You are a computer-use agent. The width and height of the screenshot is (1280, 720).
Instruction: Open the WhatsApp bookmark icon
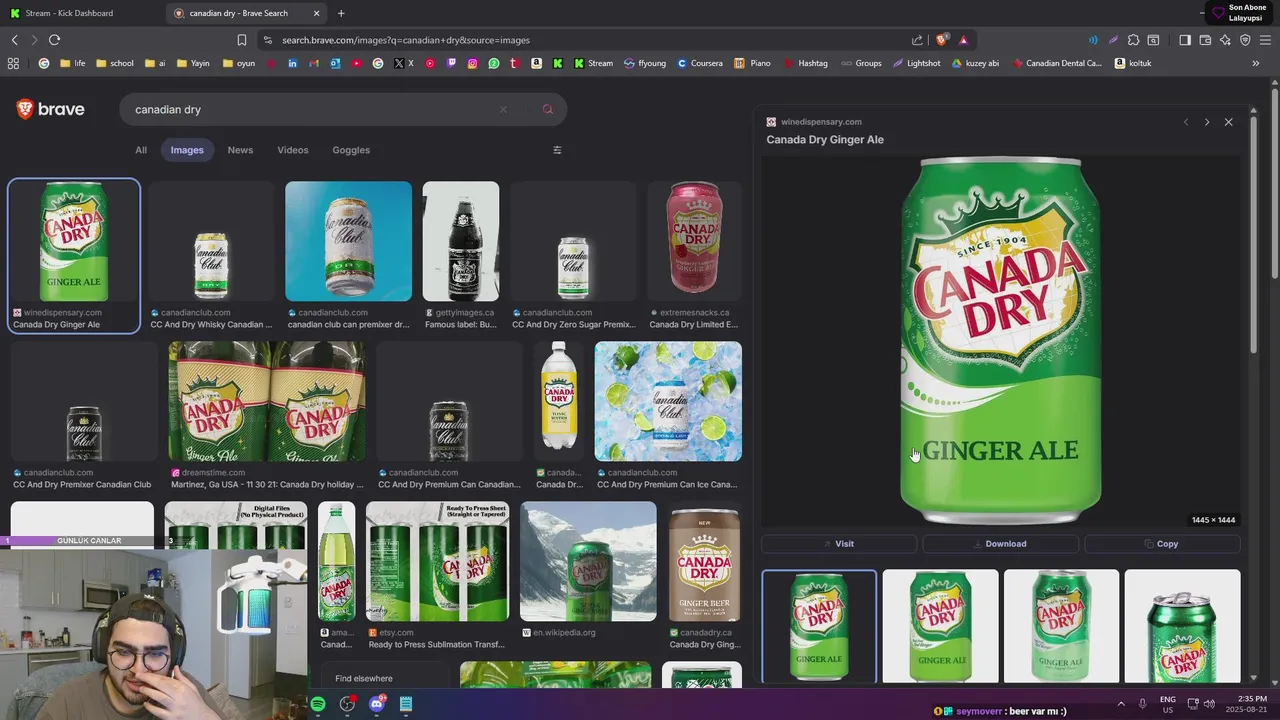point(493,63)
